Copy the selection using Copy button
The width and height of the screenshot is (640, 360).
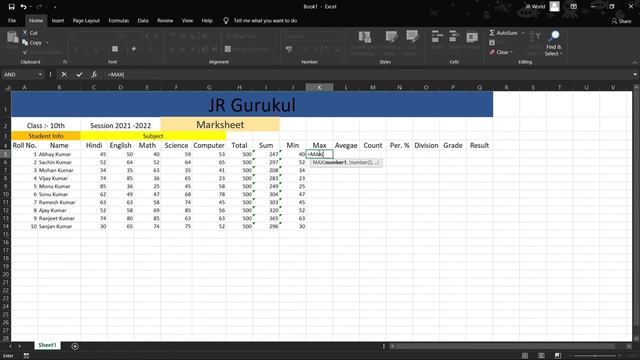(x=32, y=42)
